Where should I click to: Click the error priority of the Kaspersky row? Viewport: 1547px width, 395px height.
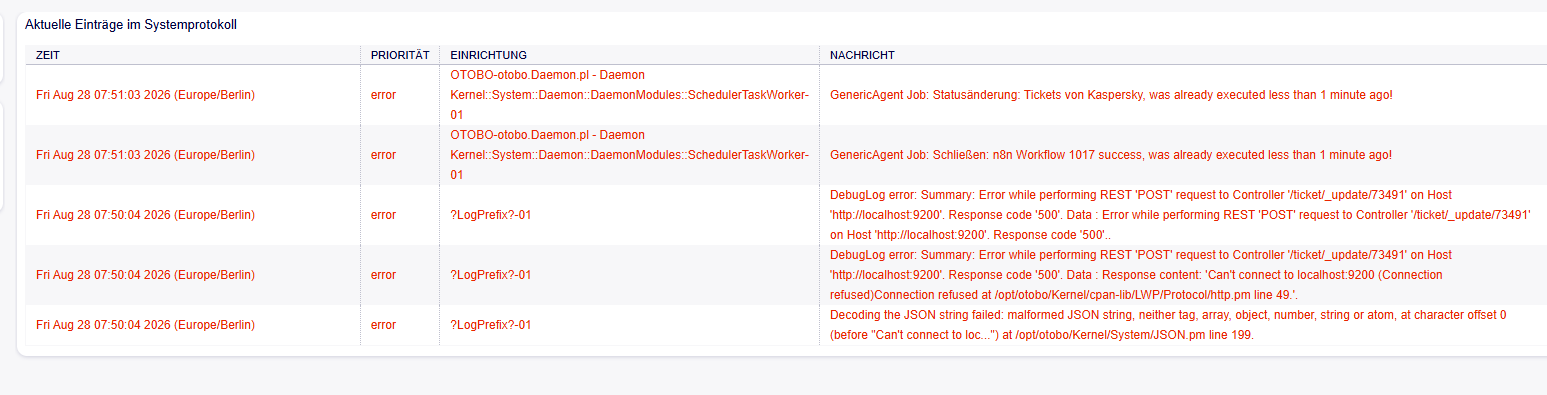pos(383,95)
